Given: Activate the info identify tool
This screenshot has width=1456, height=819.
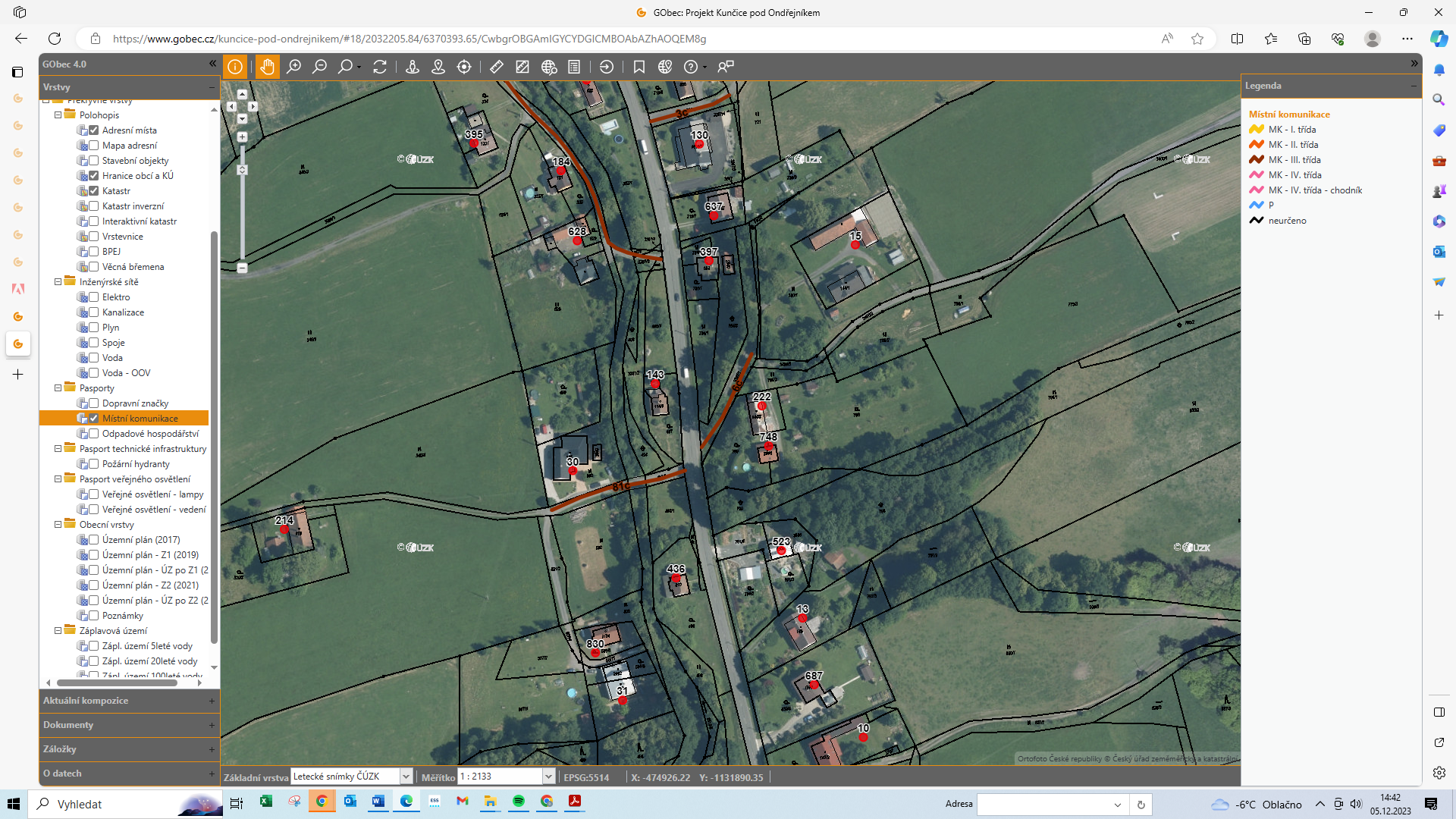Looking at the screenshot, I should tap(235, 67).
